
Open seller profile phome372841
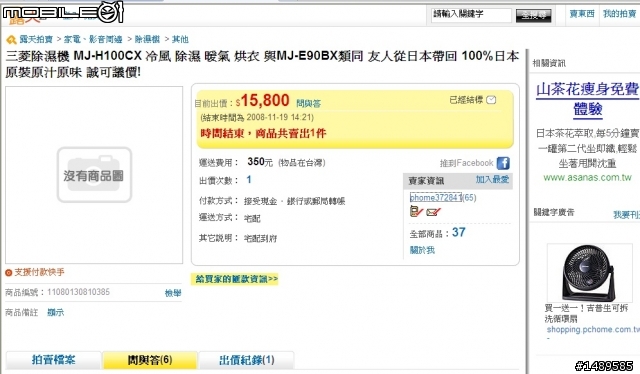(436, 197)
